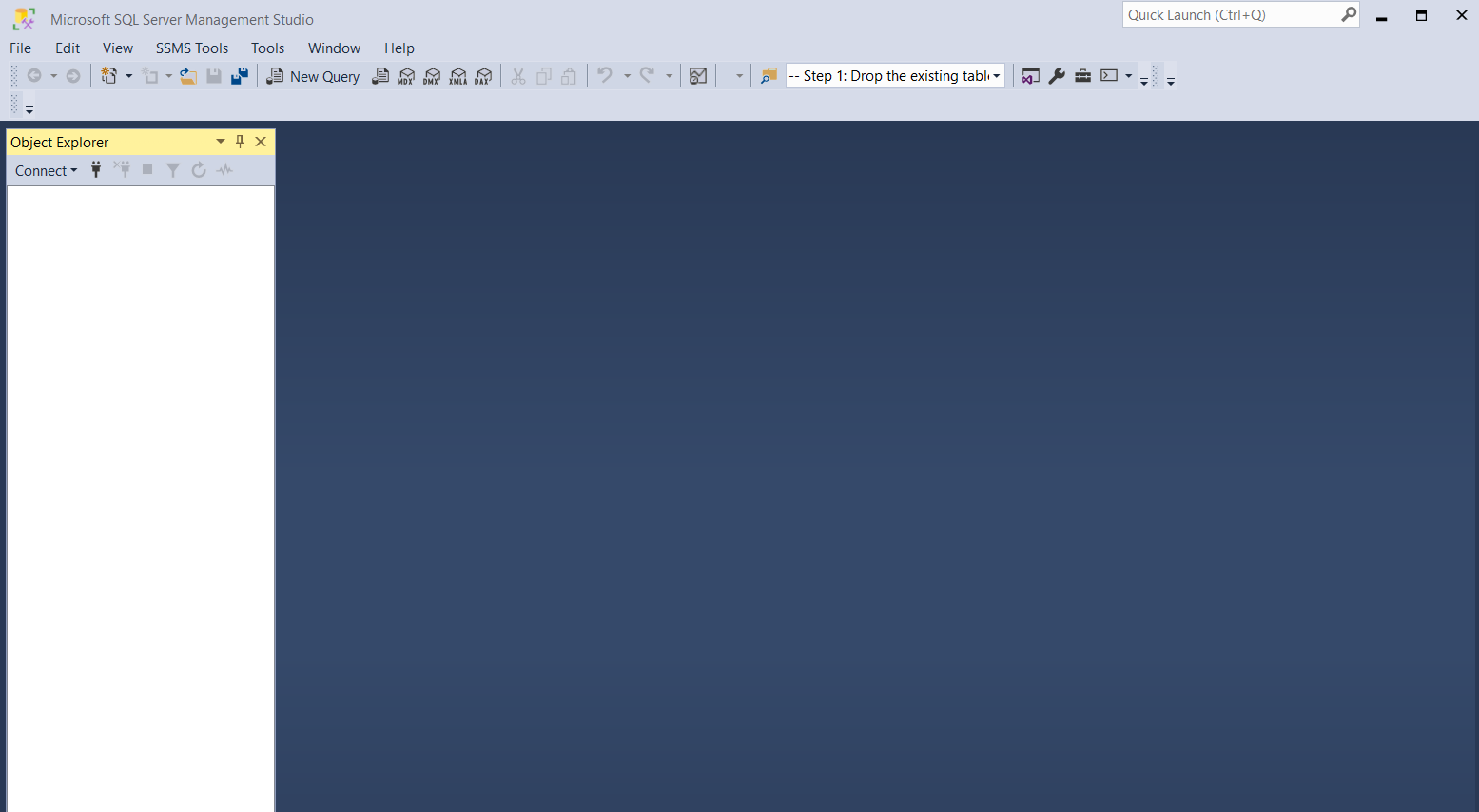
Task: Click the Save single-disk icon
Action: coord(214,76)
